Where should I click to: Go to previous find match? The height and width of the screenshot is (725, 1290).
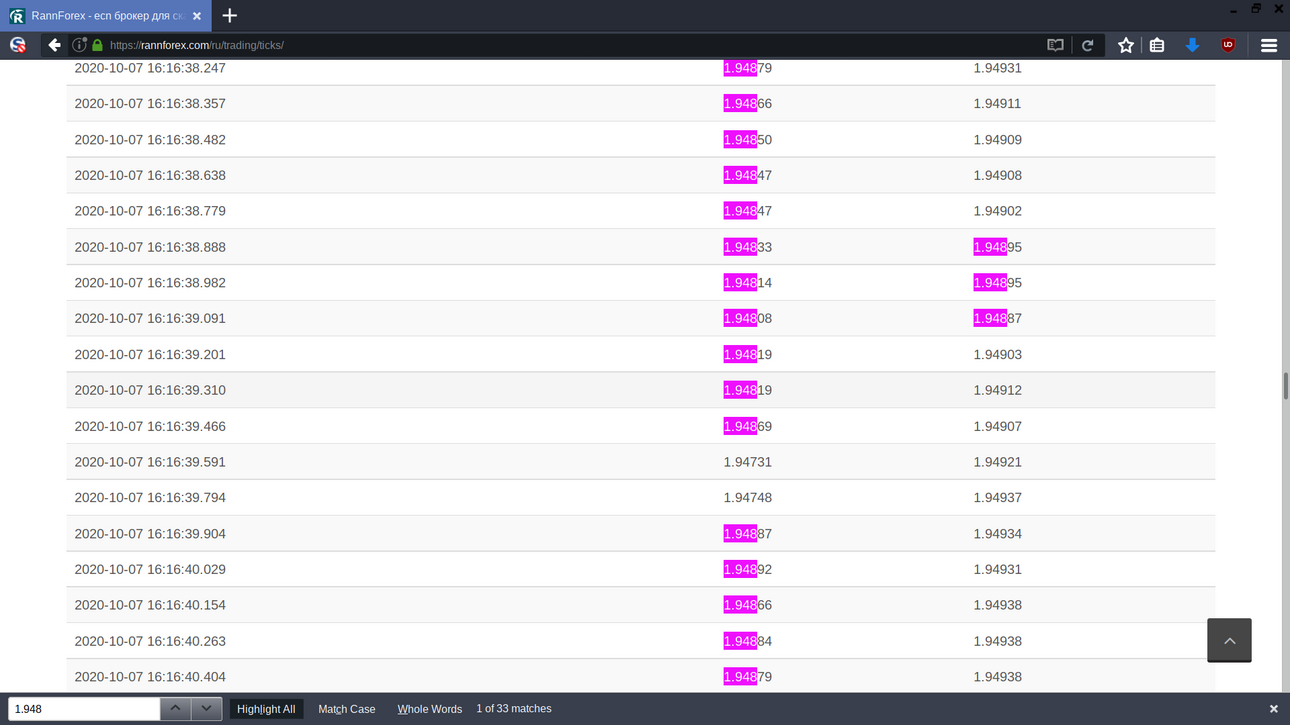pyautogui.click(x=176, y=709)
